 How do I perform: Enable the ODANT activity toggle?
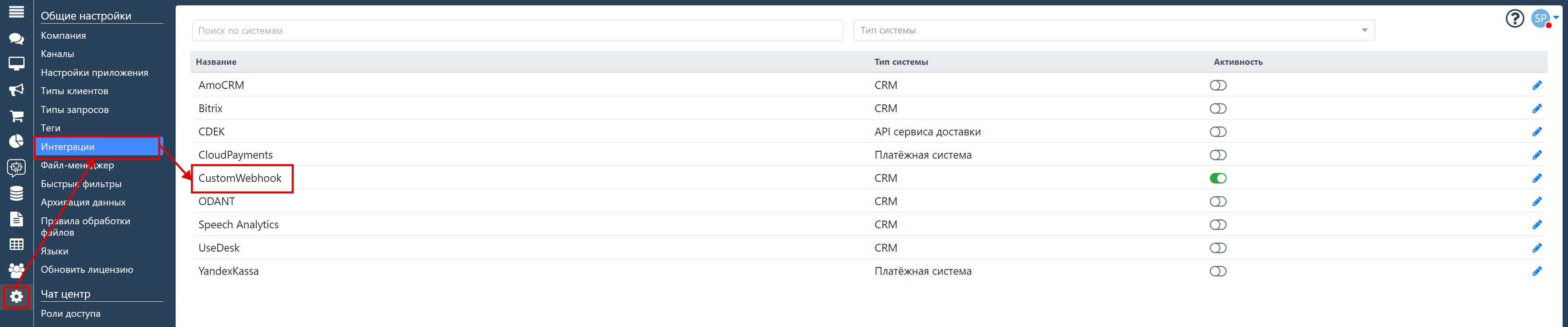tap(1218, 201)
